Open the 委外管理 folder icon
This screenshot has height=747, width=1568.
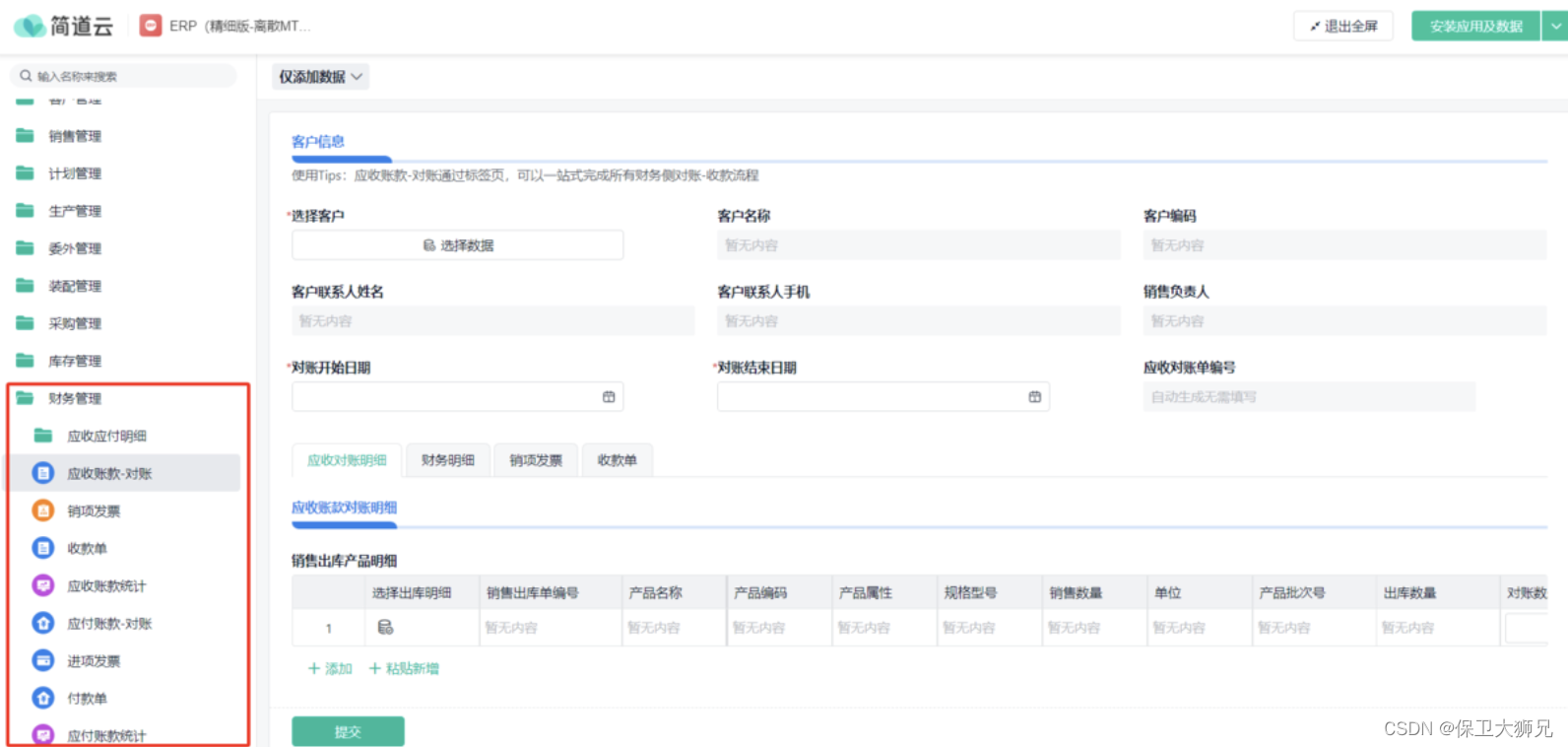[26, 248]
